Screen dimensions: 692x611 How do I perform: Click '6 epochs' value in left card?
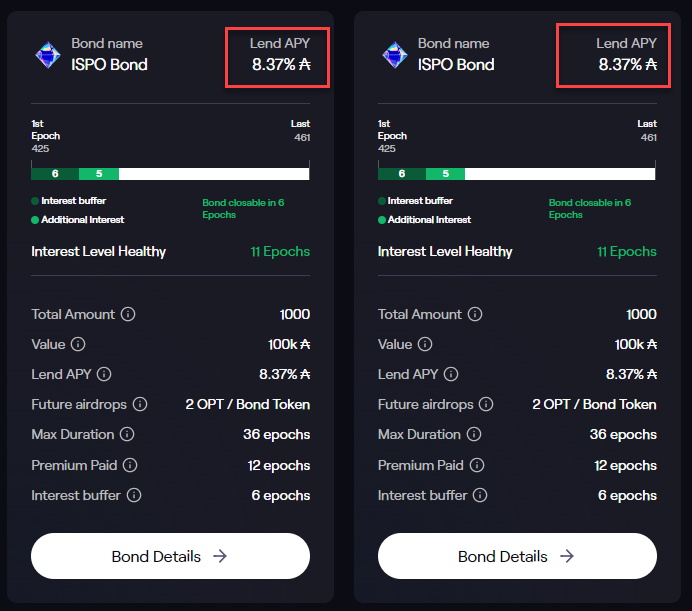point(281,495)
